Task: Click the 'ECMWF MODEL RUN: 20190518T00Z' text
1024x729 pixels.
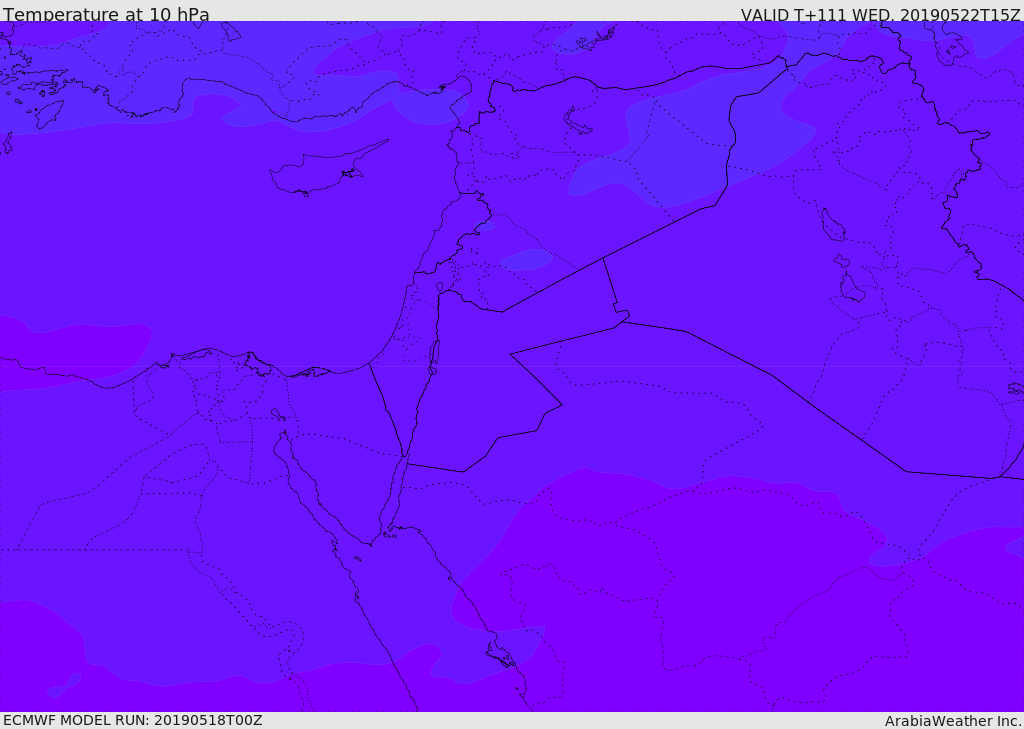Action: point(133,720)
